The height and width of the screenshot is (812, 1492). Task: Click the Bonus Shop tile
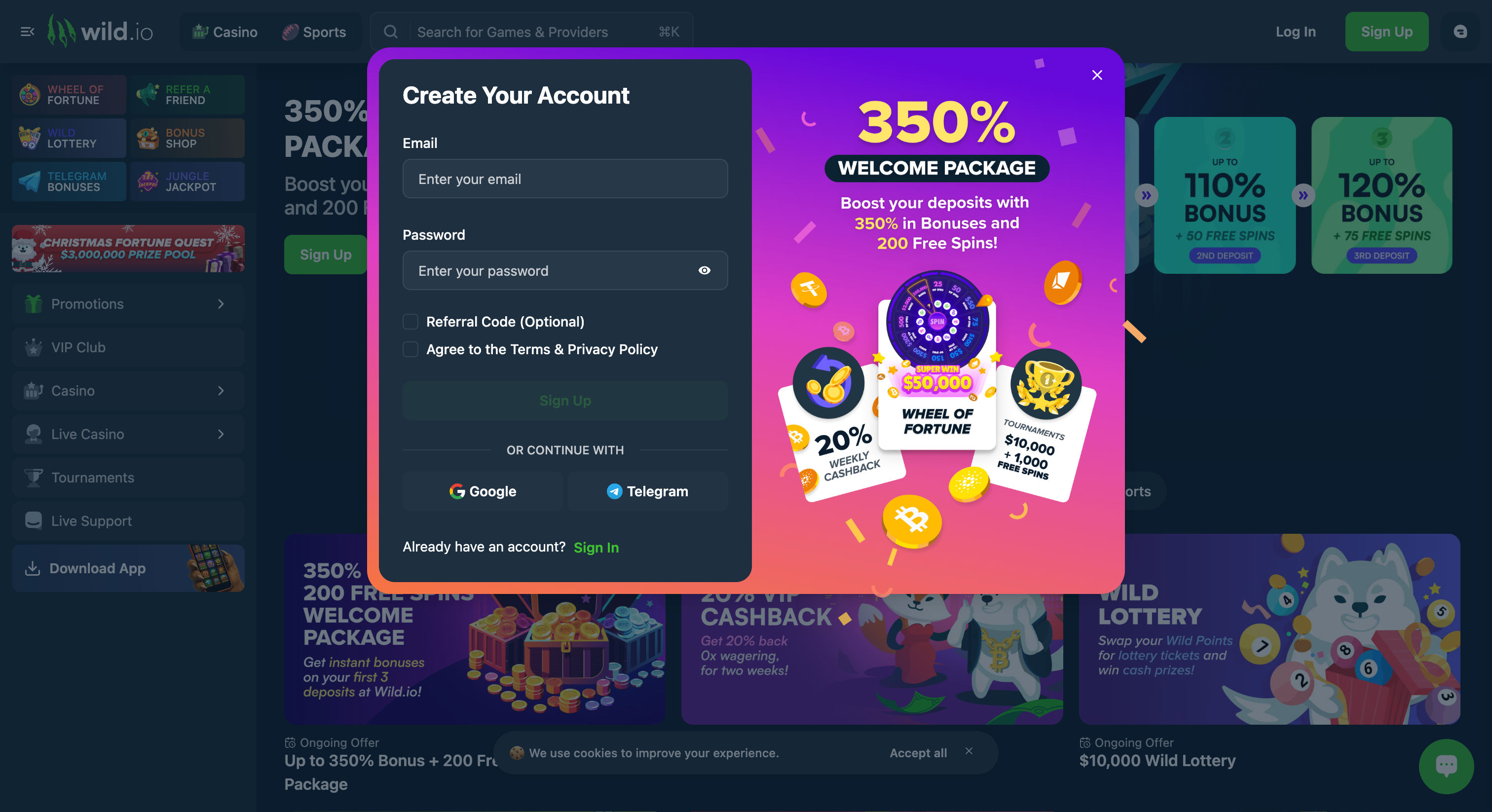tap(187, 139)
